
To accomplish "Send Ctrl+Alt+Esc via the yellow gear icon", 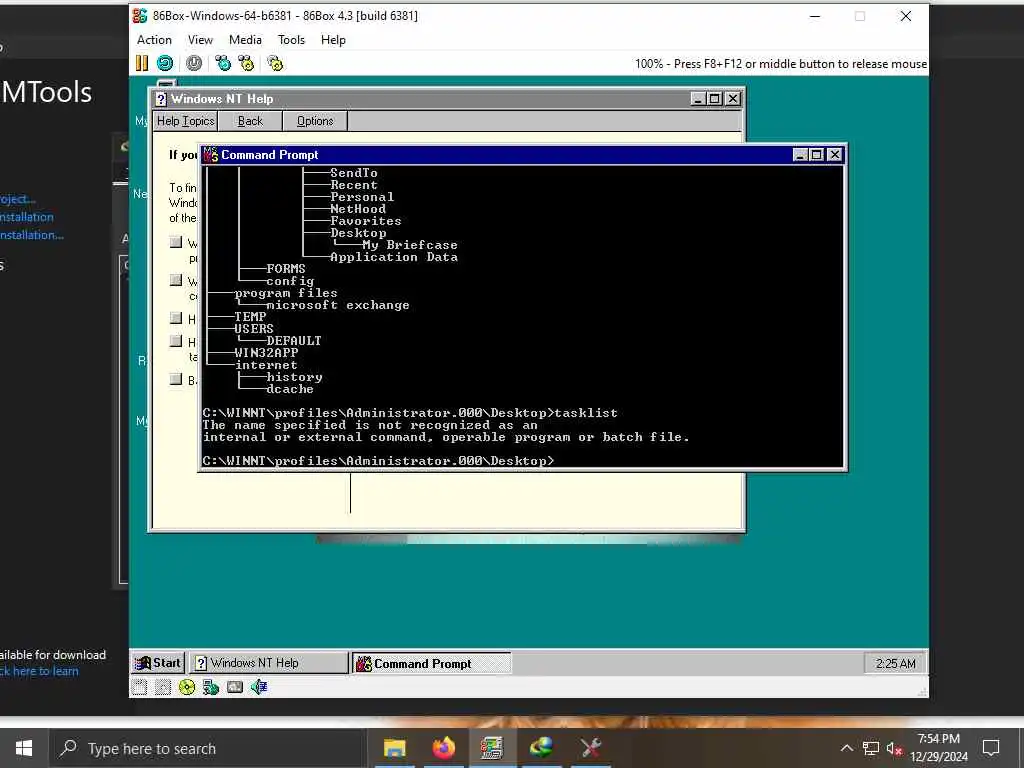I will pyautogui.click(x=246, y=63).
